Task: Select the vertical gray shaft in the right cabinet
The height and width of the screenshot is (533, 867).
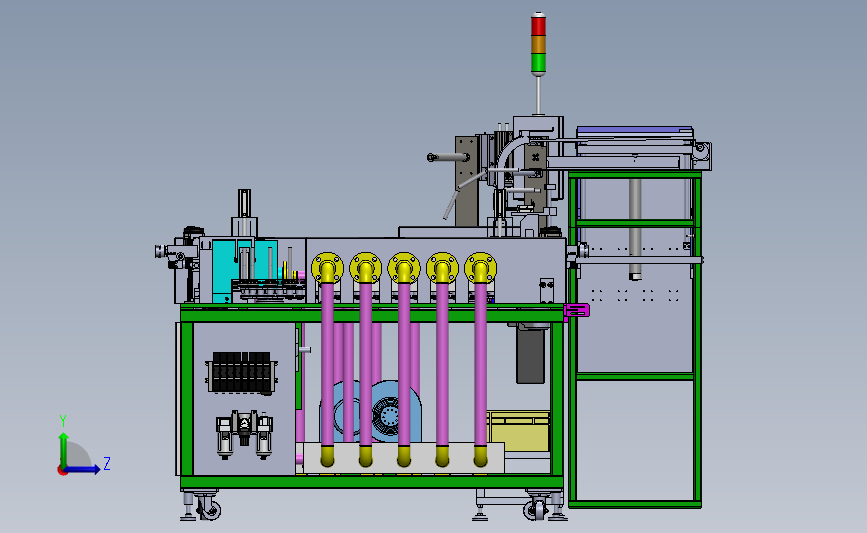Action: pos(635,228)
